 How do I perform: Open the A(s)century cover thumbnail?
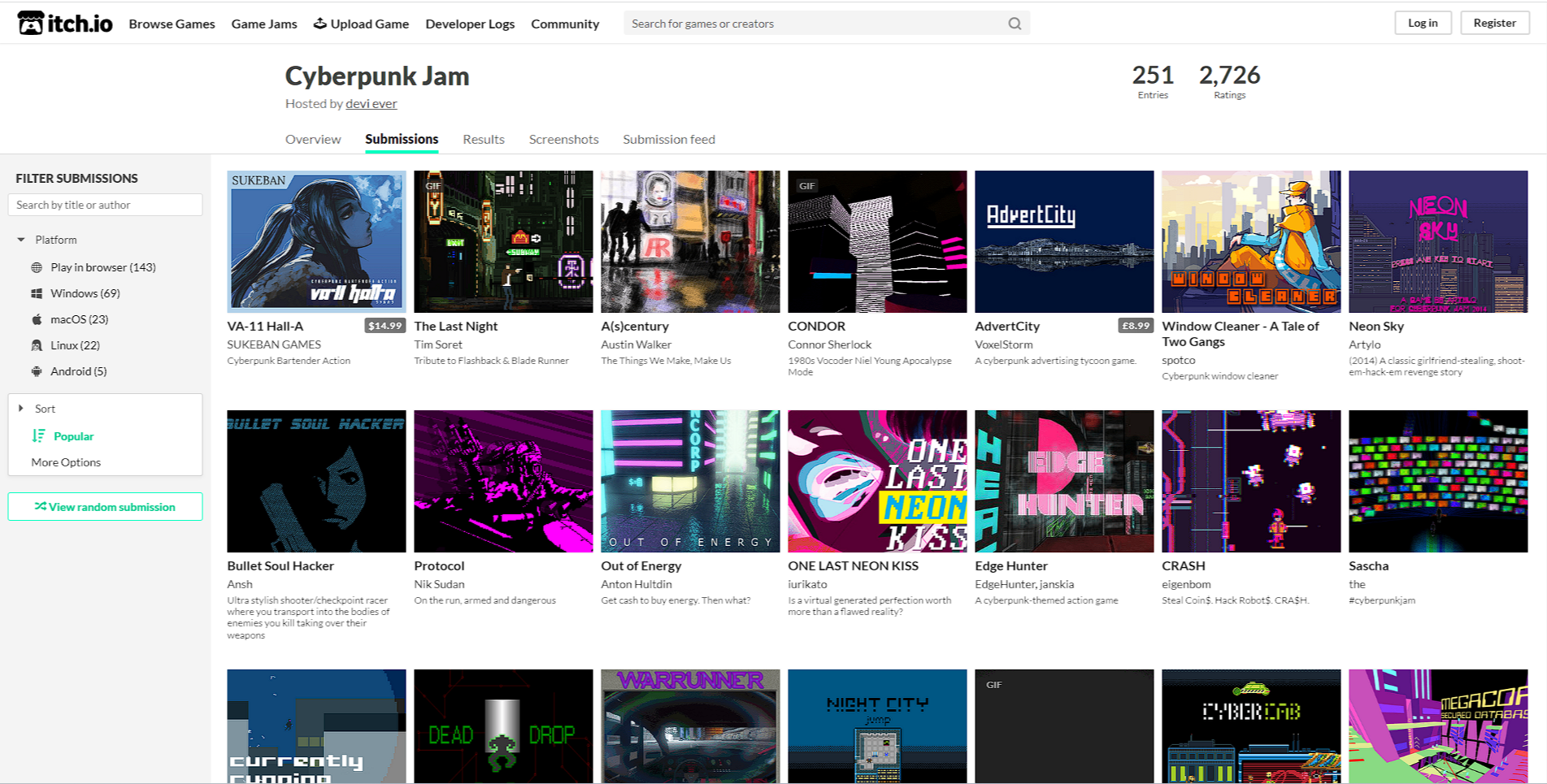click(690, 241)
